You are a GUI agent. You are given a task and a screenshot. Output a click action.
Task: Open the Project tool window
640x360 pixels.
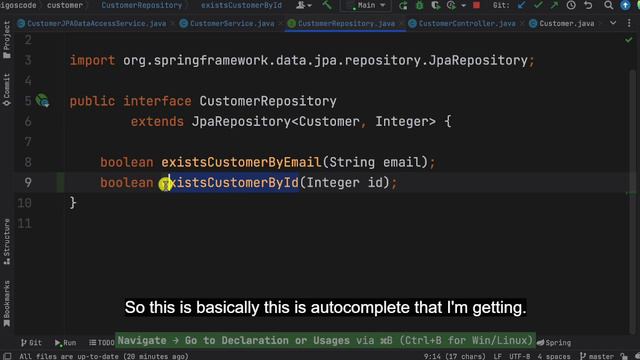[7, 40]
